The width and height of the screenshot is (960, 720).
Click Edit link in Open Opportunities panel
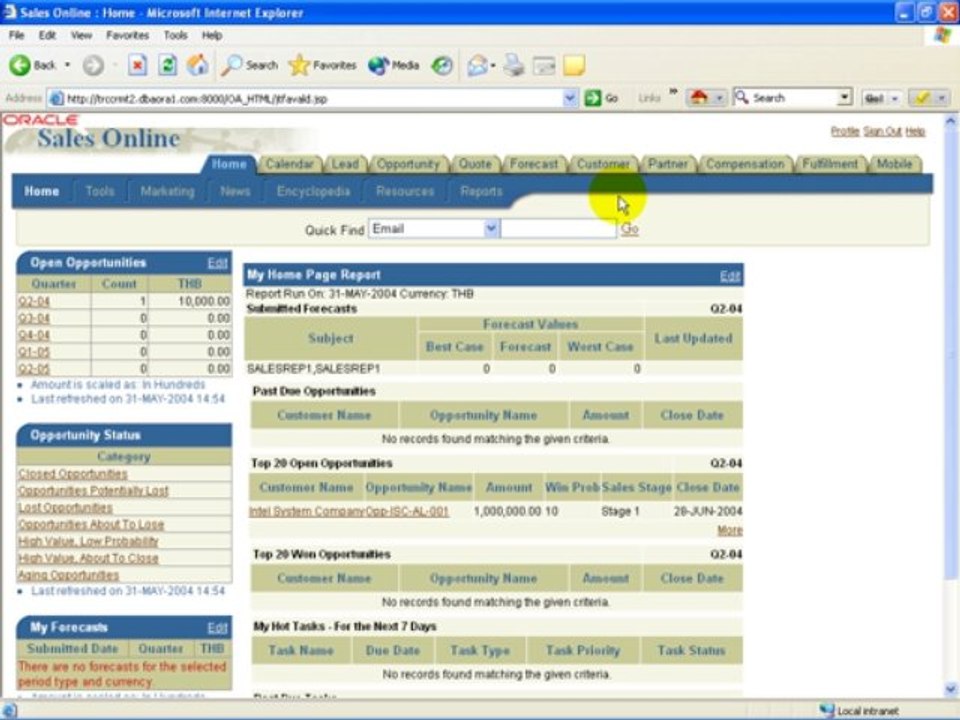point(217,263)
